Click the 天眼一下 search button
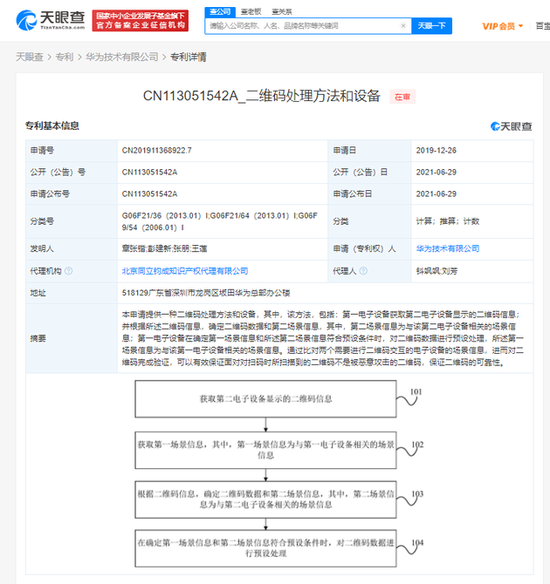 [432, 26]
